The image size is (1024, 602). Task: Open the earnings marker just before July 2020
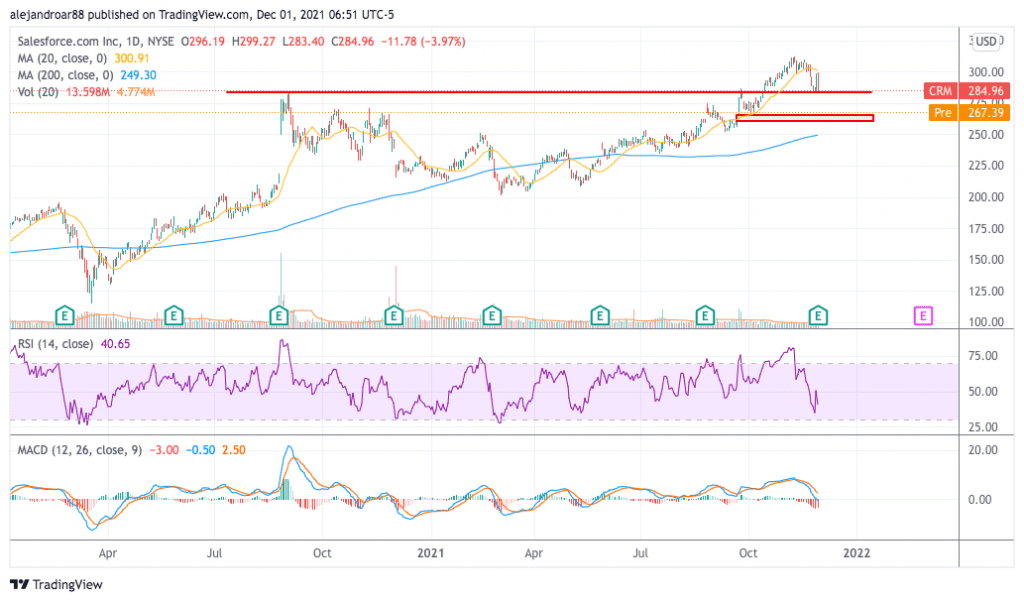[173, 316]
